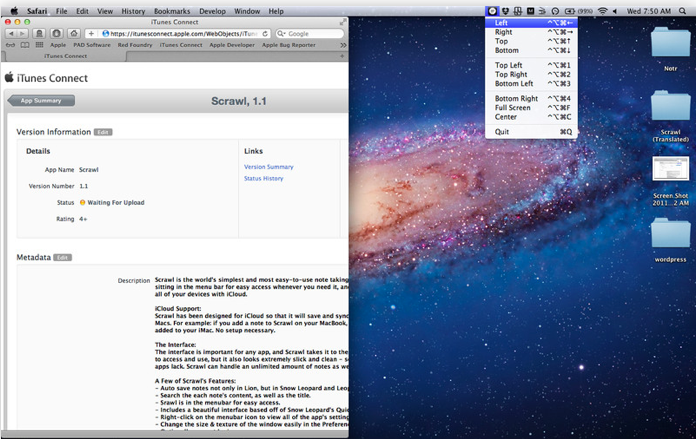
Task: Click the Wed 7:50 AM clock
Action: 649,11
